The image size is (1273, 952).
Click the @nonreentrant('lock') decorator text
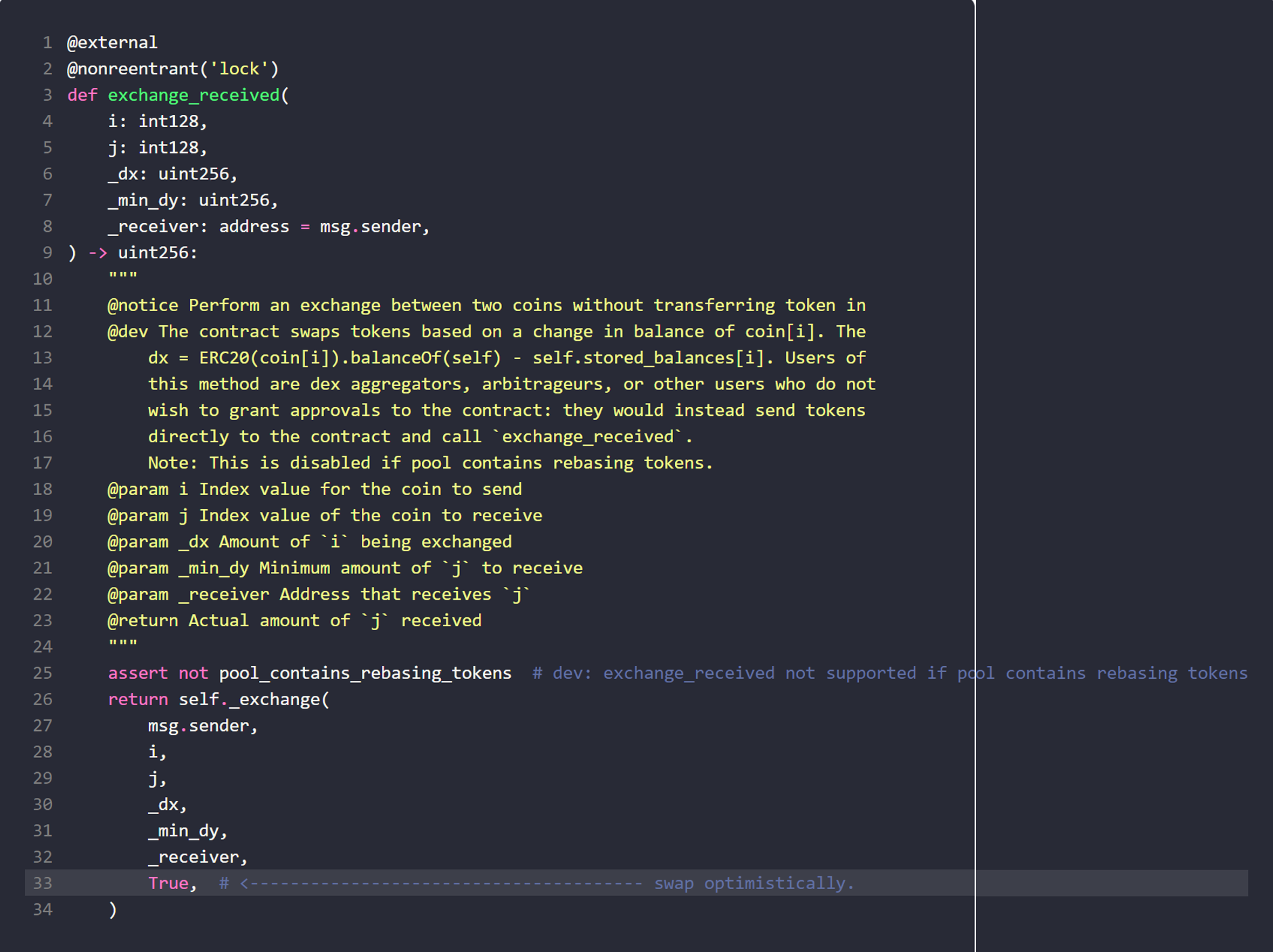click(173, 69)
